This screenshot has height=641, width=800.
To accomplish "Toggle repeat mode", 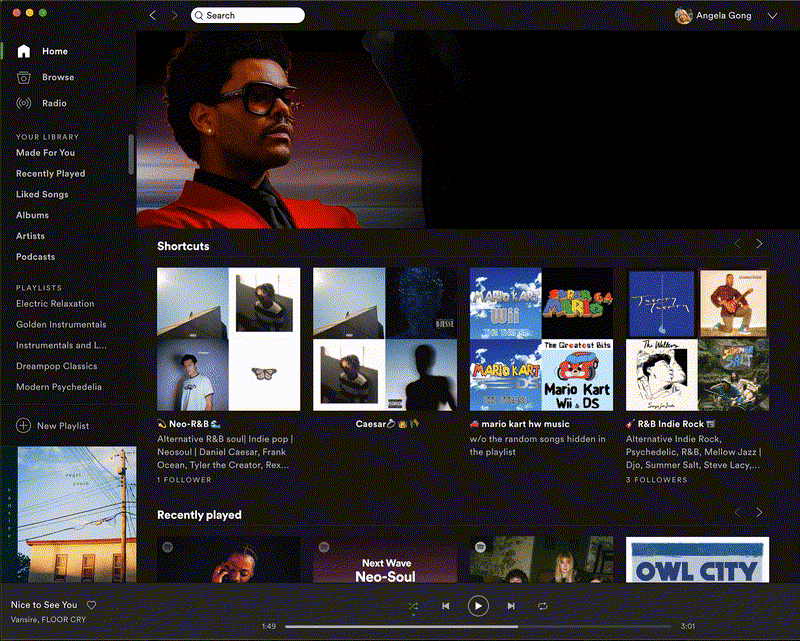I will click(x=543, y=606).
